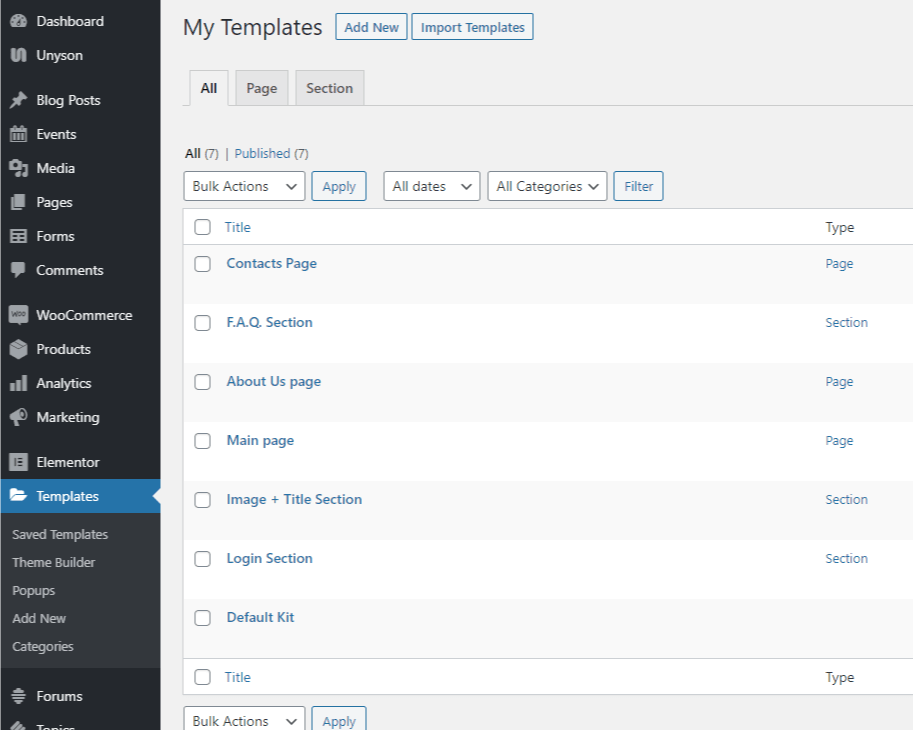
Task: Check the Contacts Page checkbox
Action: coord(203,264)
